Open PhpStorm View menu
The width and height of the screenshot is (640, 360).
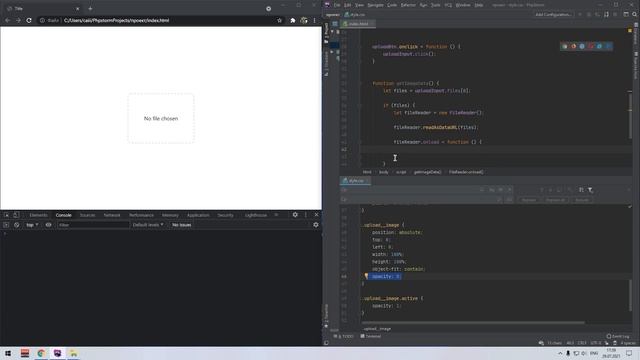[x=359, y=5]
